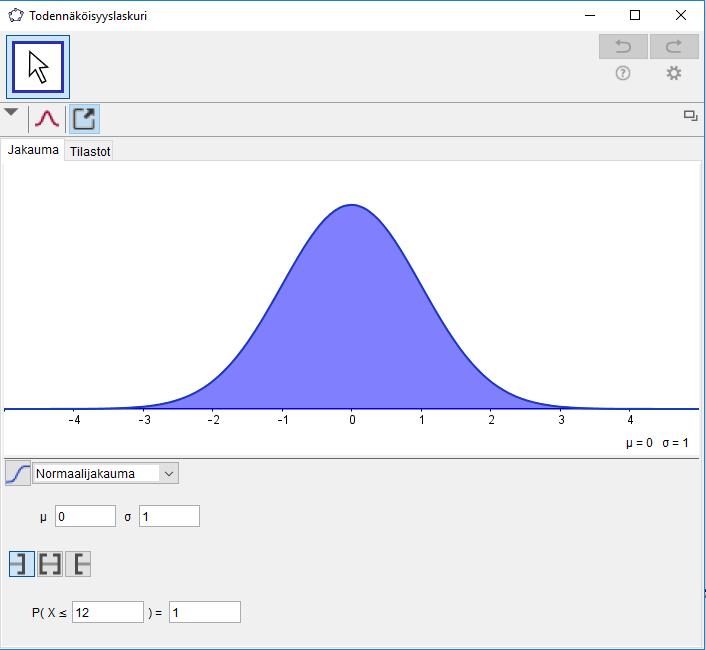Click axis label -4 on the graph
The width and height of the screenshot is (706, 650).
[x=74, y=420]
